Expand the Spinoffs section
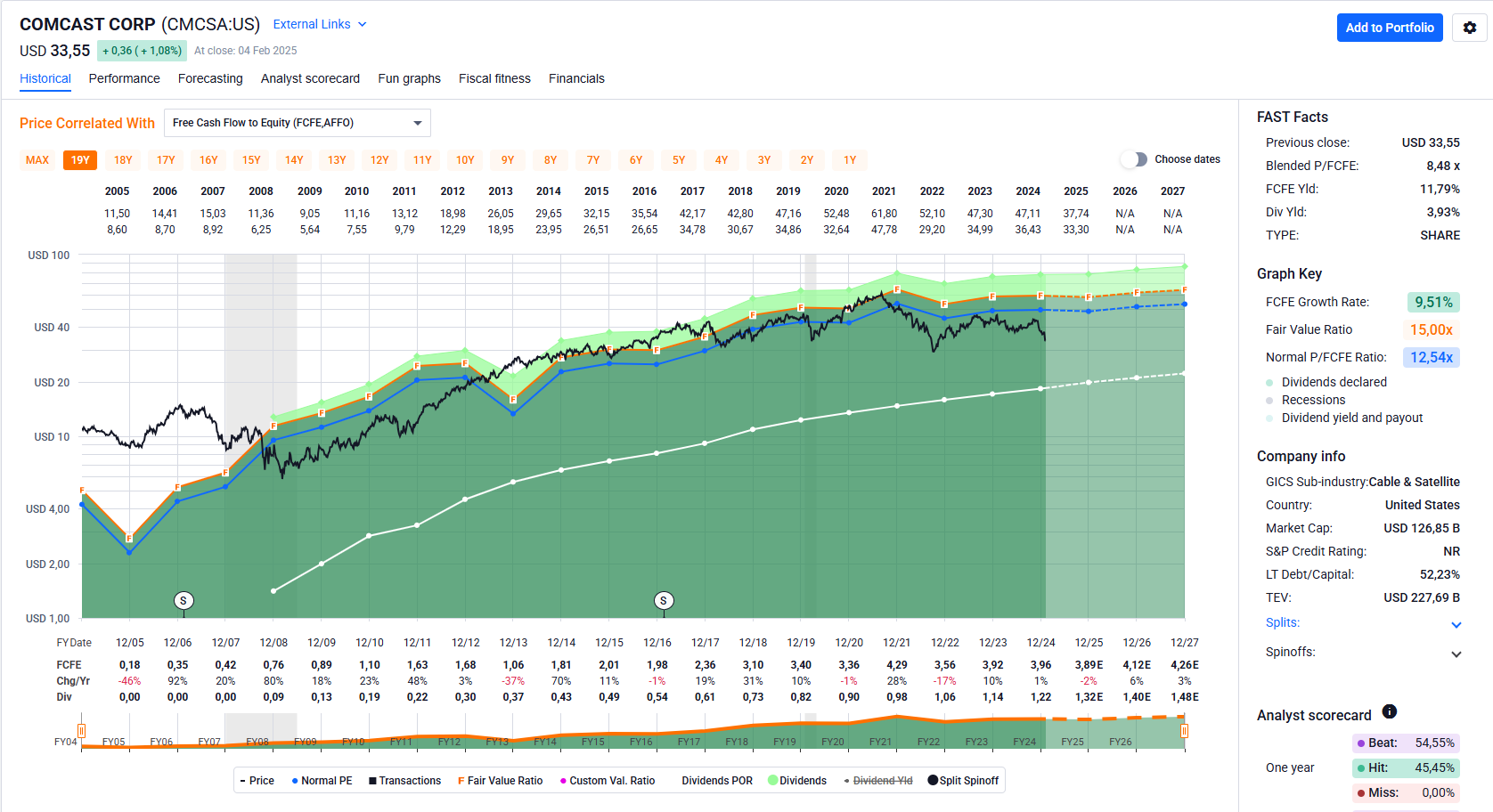Screen dimensions: 1493x812 tap(1456, 654)
